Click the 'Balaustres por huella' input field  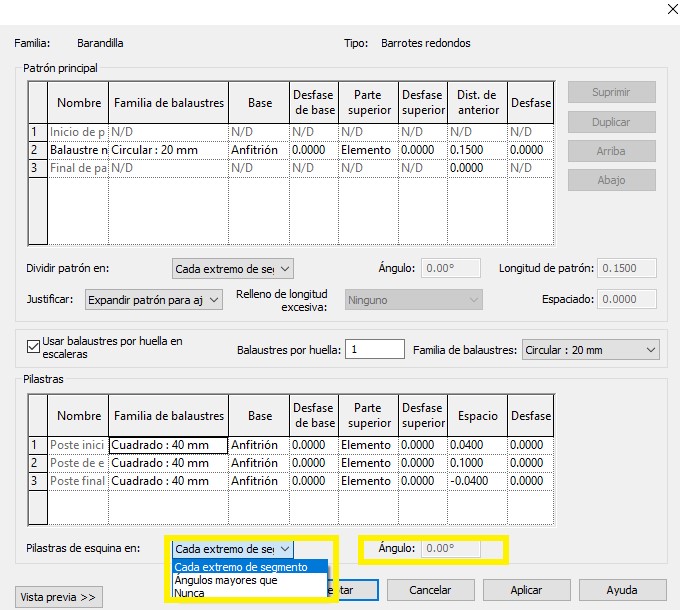375,350
